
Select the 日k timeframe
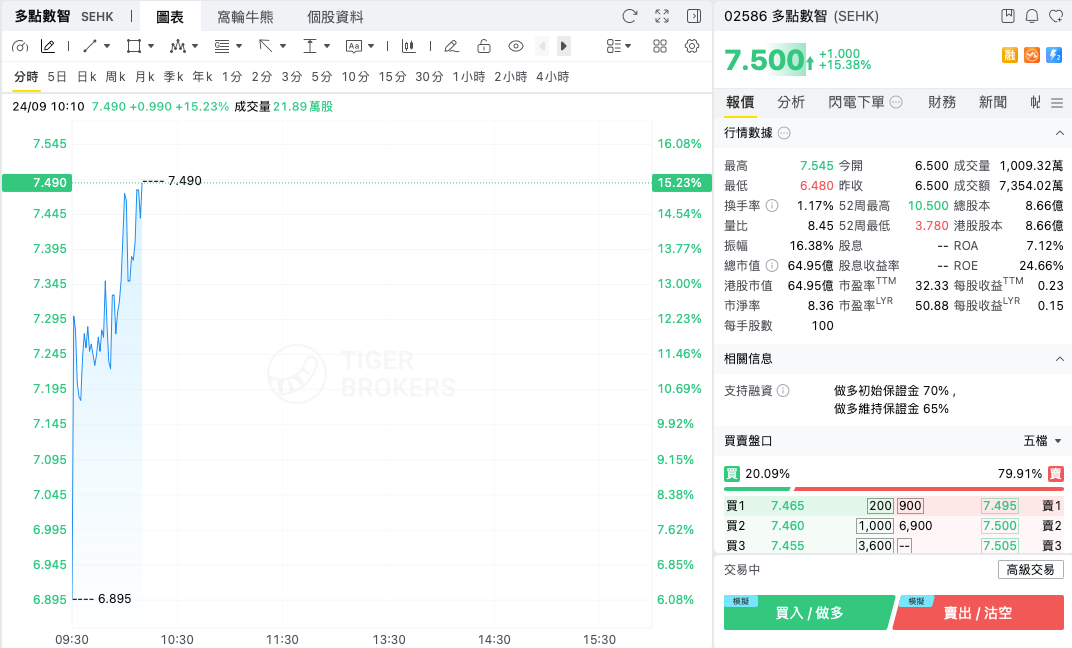click(x=87, y=77)
